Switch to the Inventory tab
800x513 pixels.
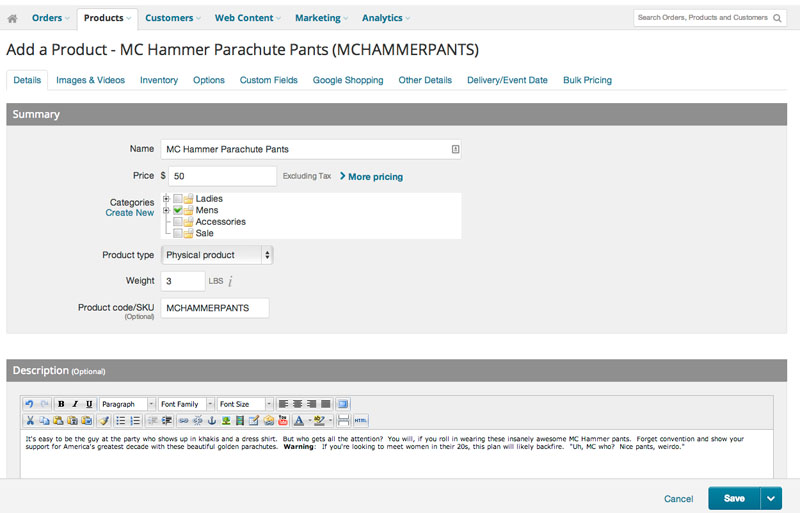click(x=159, y=80)
